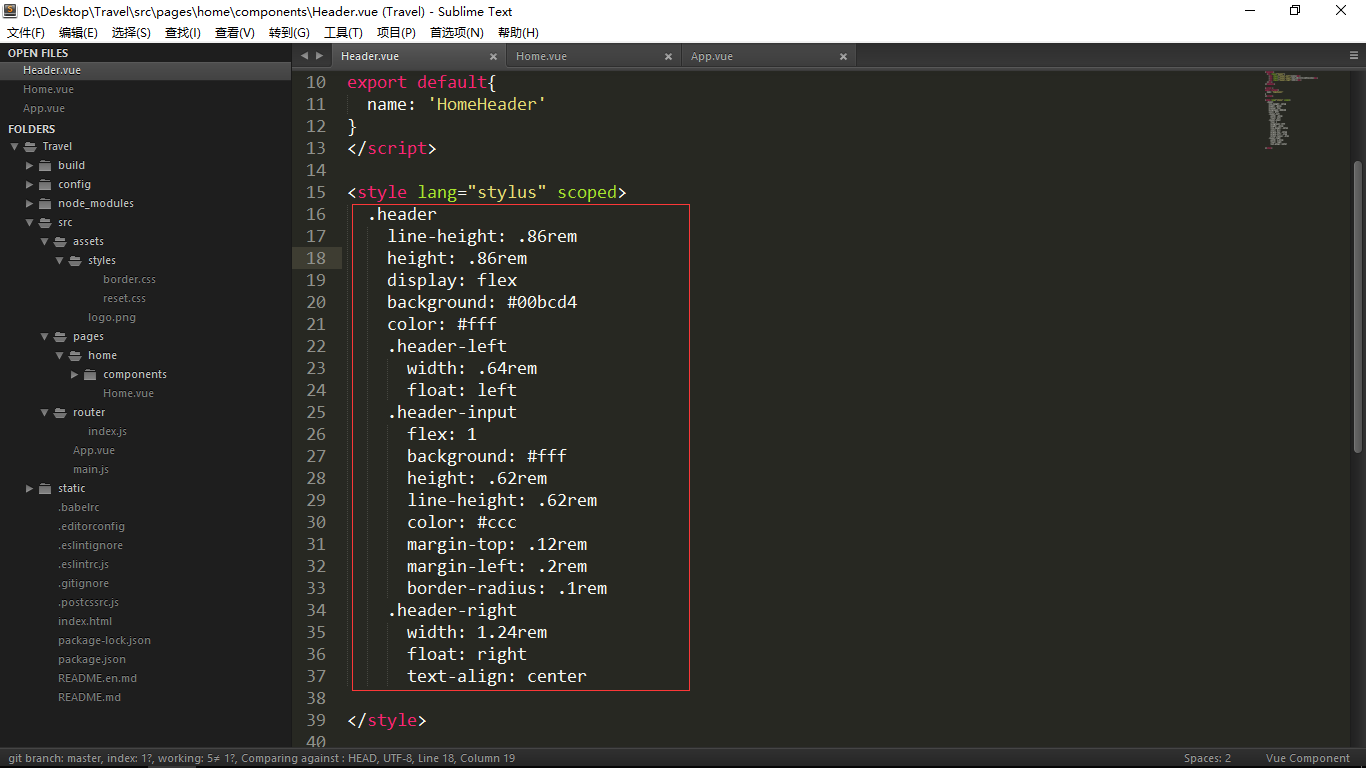This screenshot has width=1366, height=768.
Task: Open .babelrc file
Action: pos(79,507)
